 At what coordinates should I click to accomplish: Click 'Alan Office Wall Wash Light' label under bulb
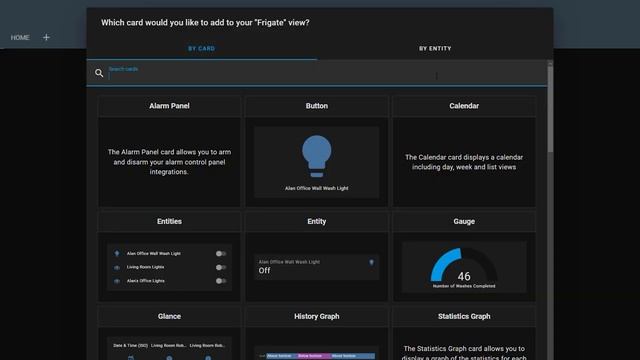click(x=317, y=188)
